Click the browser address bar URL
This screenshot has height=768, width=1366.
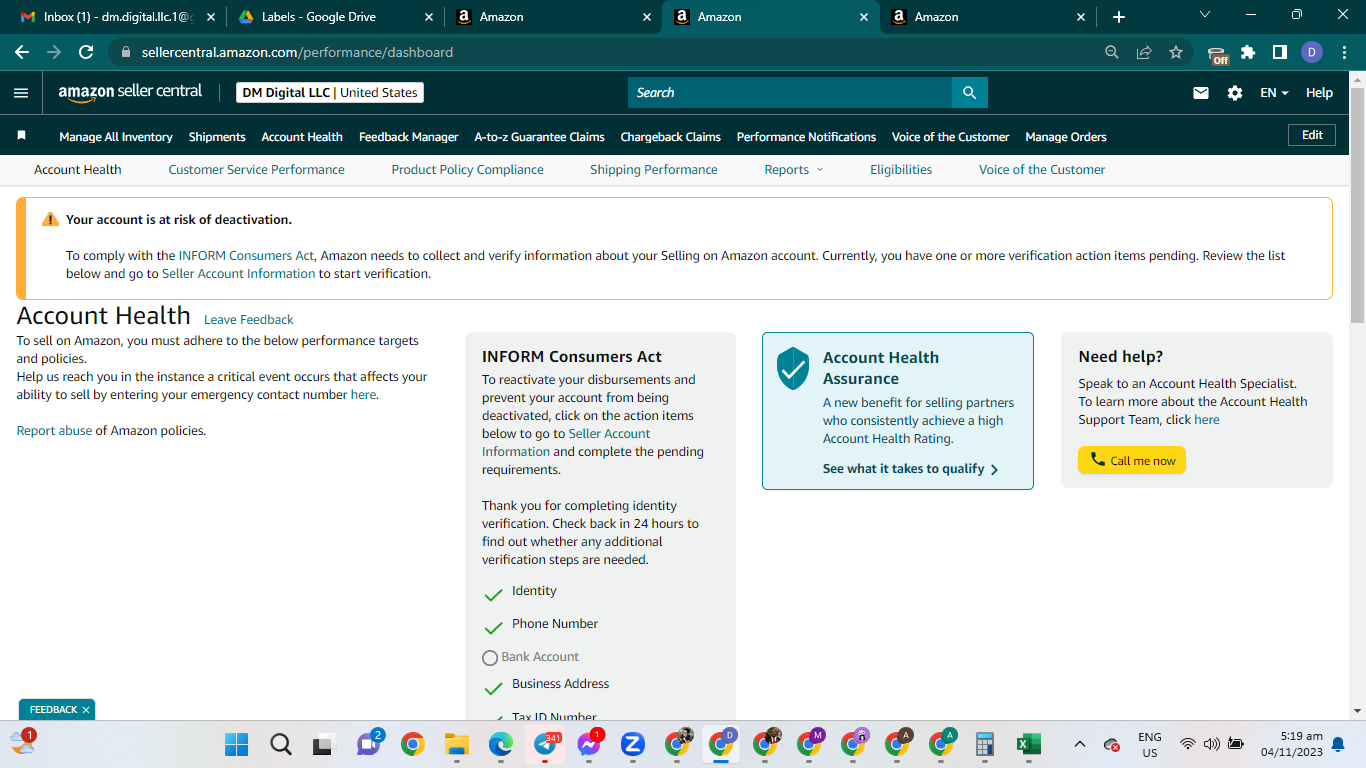coord(297,52)
